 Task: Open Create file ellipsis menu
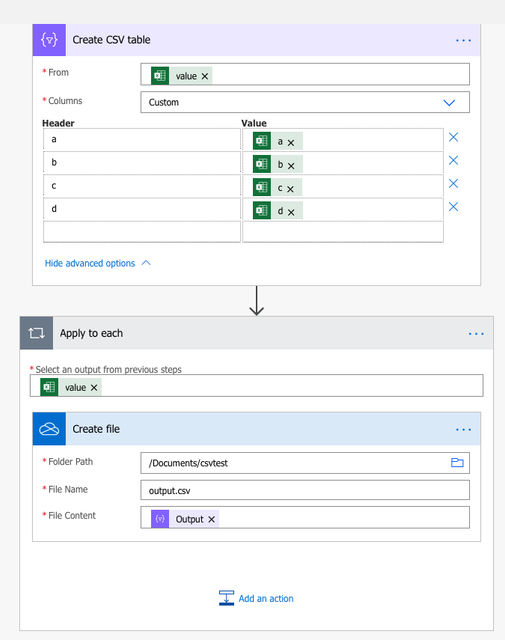click(x=463, y=430)
